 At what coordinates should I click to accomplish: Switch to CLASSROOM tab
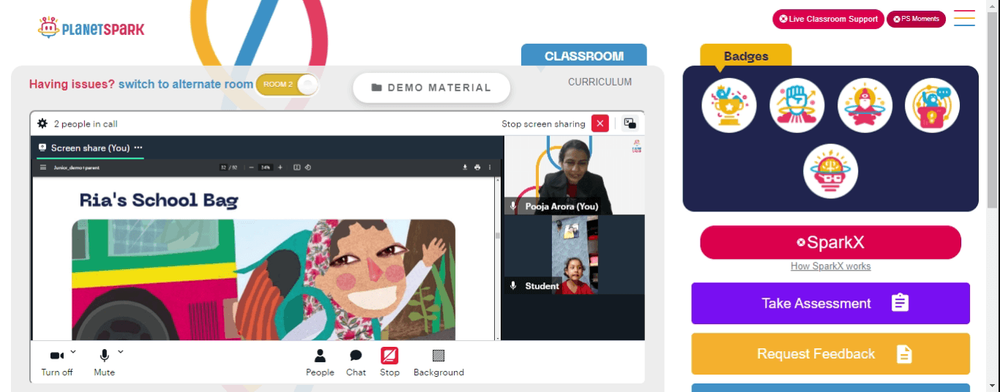(584, 55)
